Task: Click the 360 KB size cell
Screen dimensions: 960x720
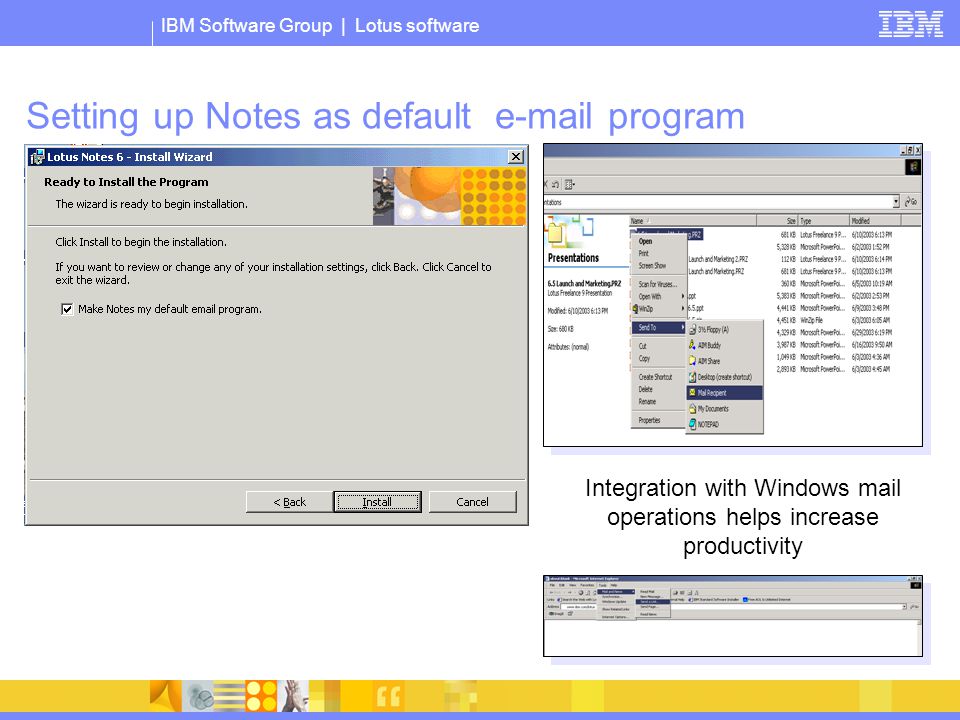Action: (788, 283)
